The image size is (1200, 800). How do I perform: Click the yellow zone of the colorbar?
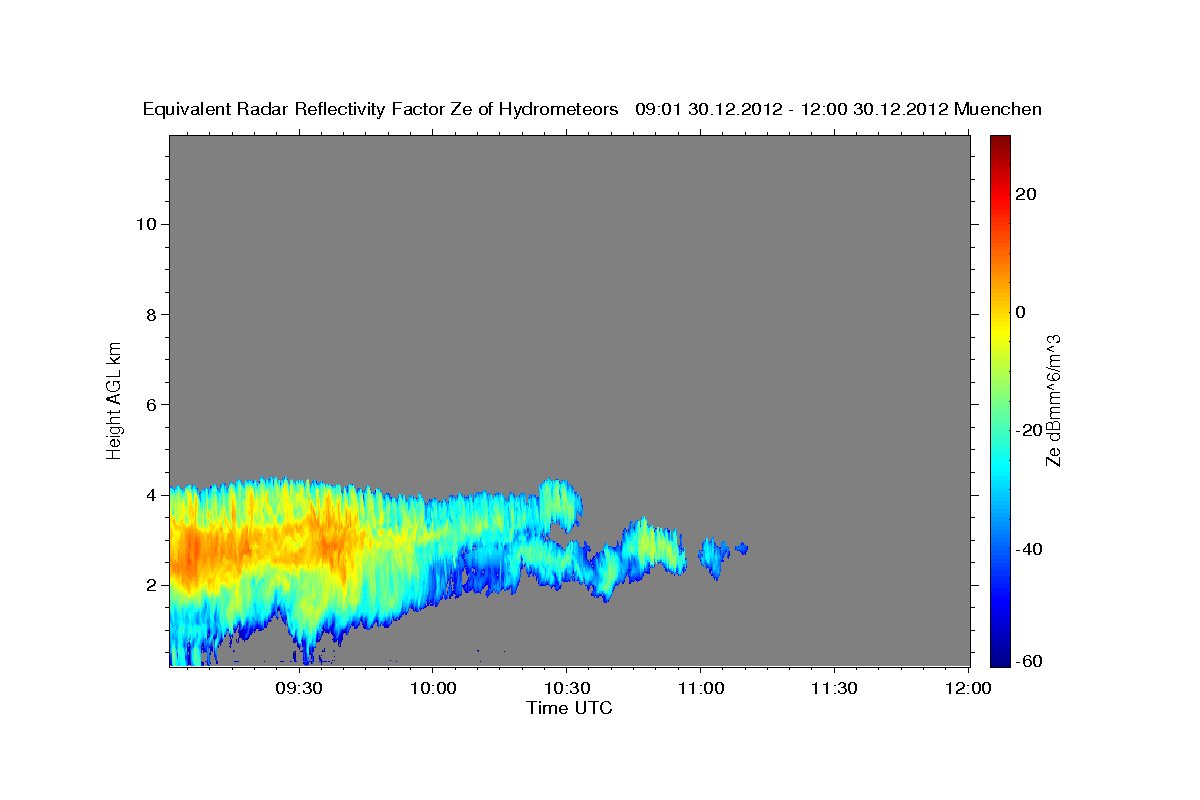(x=999, y=330)
